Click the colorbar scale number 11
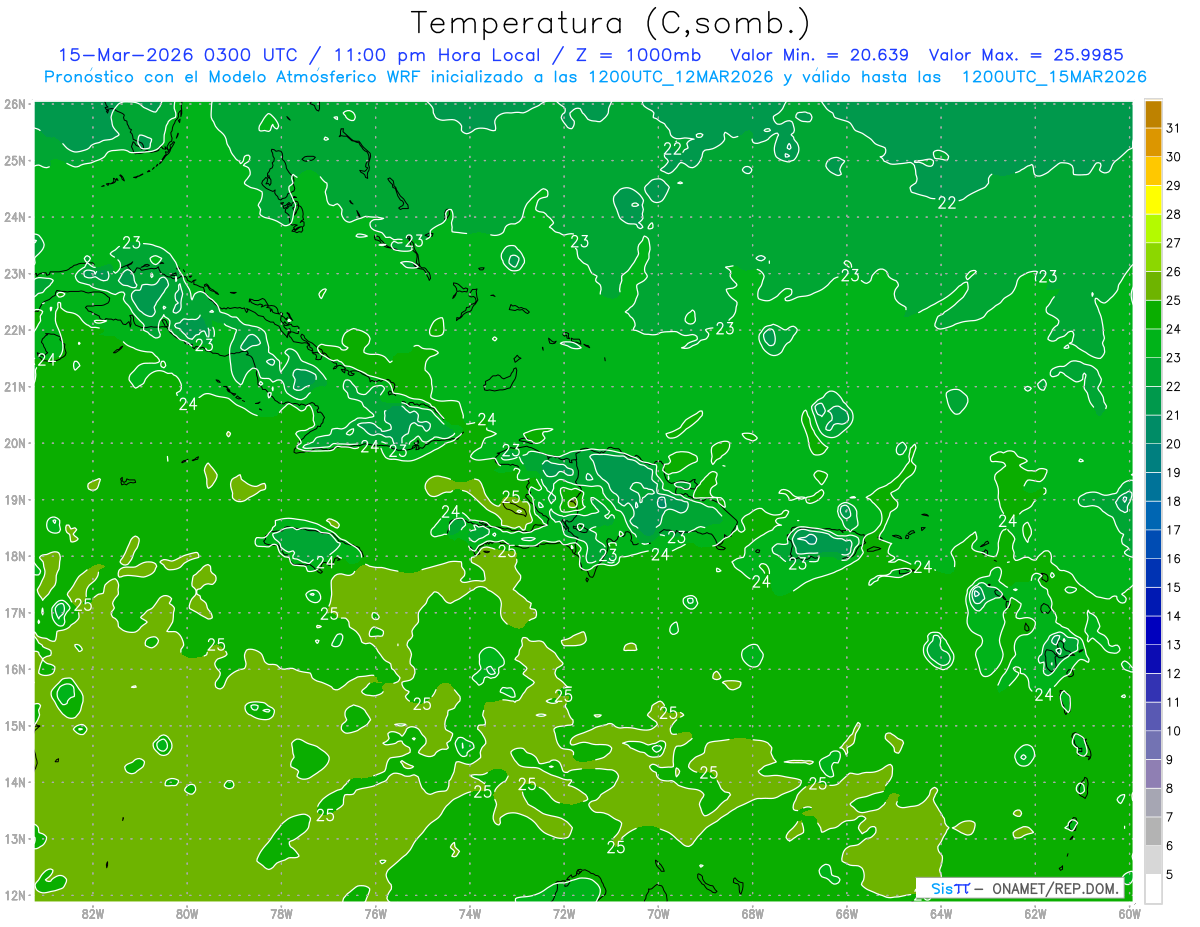Screen dimensions: 1200x927 tap(1173, 702)
